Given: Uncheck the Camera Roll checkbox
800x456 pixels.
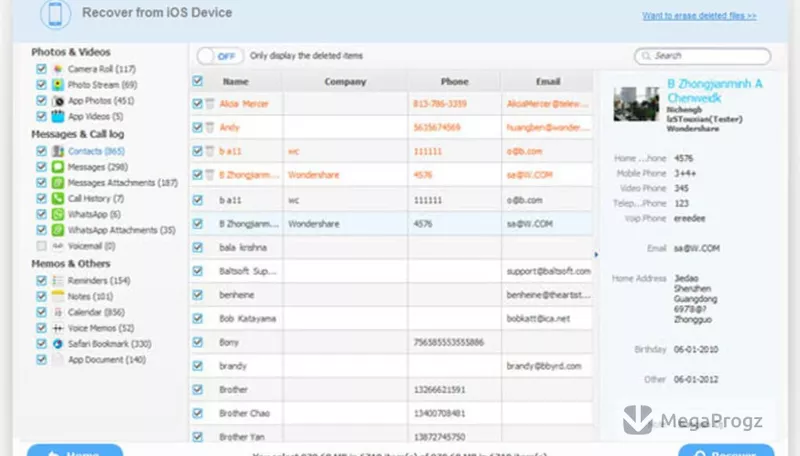Looking at the screenshot, I should pos(41,69).
